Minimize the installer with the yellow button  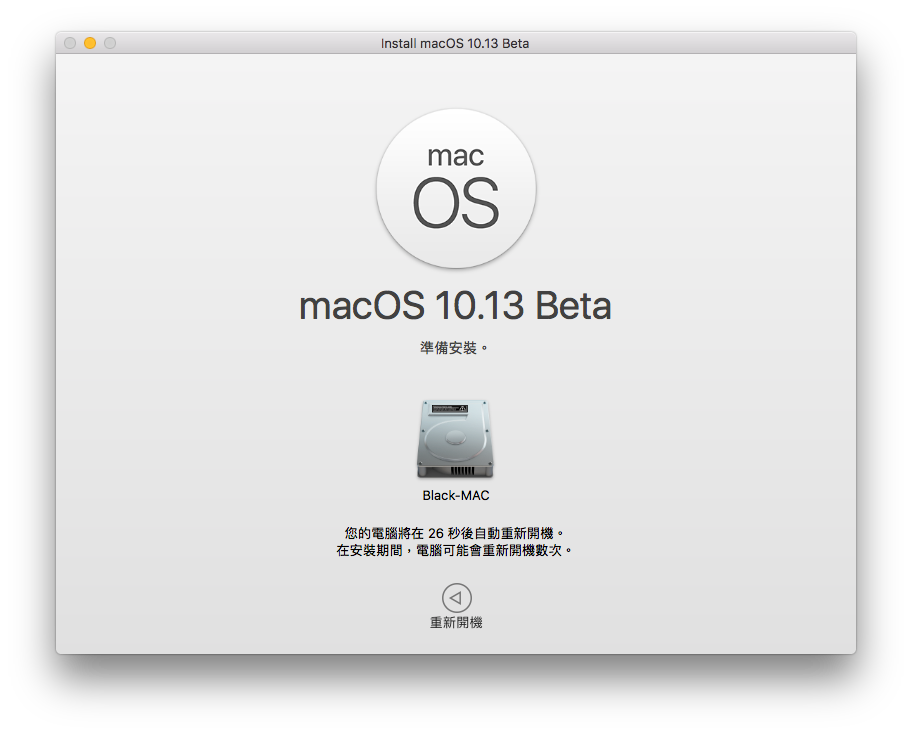coord(90,43)
